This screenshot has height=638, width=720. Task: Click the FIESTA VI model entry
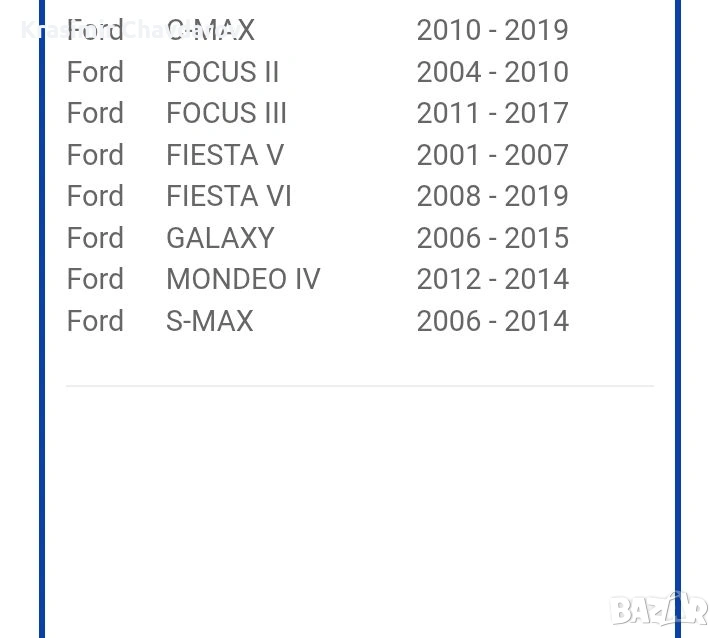tap(229, 196)
